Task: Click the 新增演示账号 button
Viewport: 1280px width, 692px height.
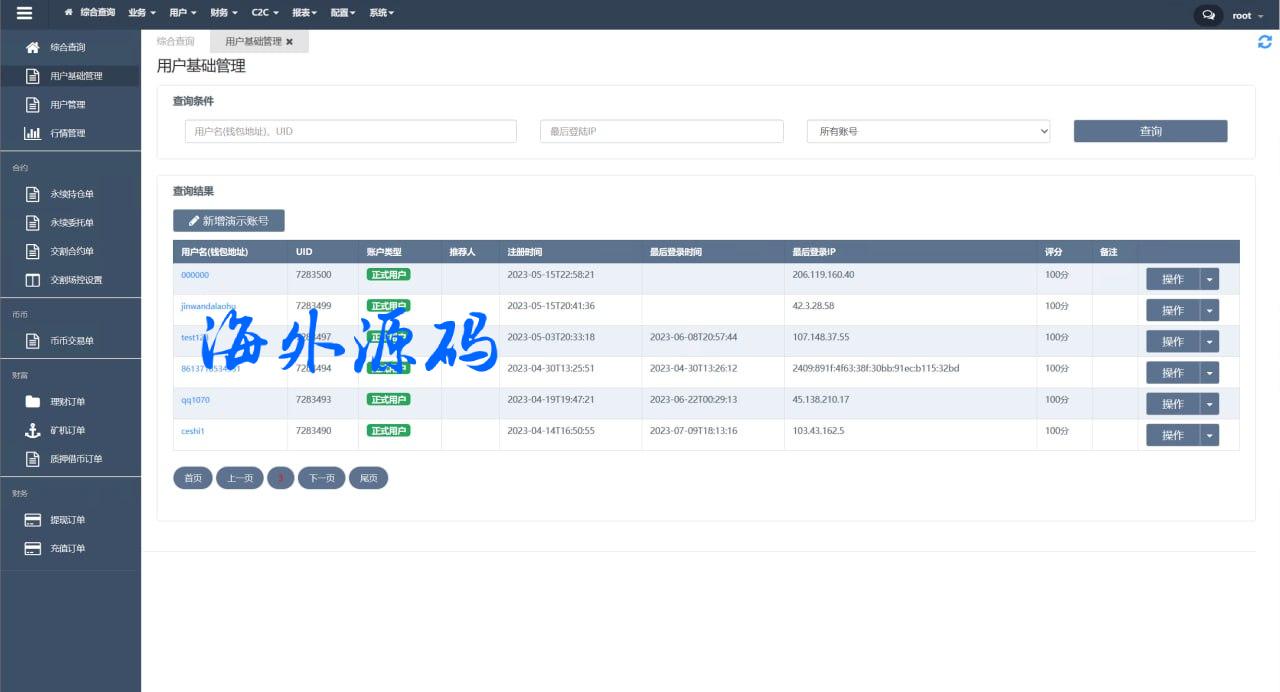Action: 228,221
